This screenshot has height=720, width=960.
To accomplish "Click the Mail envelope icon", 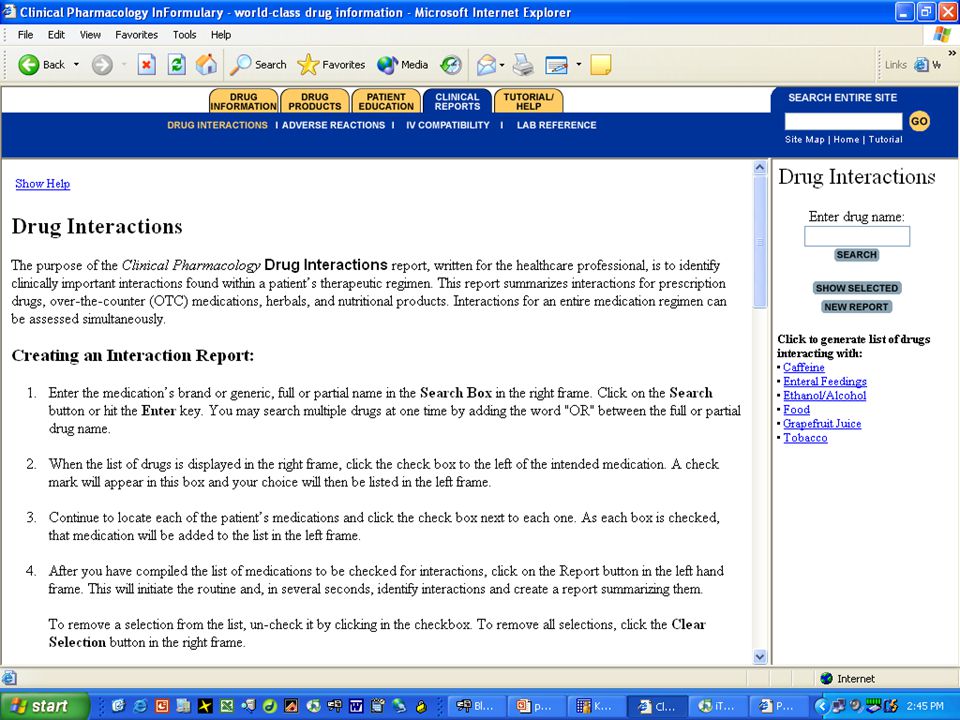I will [486, 64].
